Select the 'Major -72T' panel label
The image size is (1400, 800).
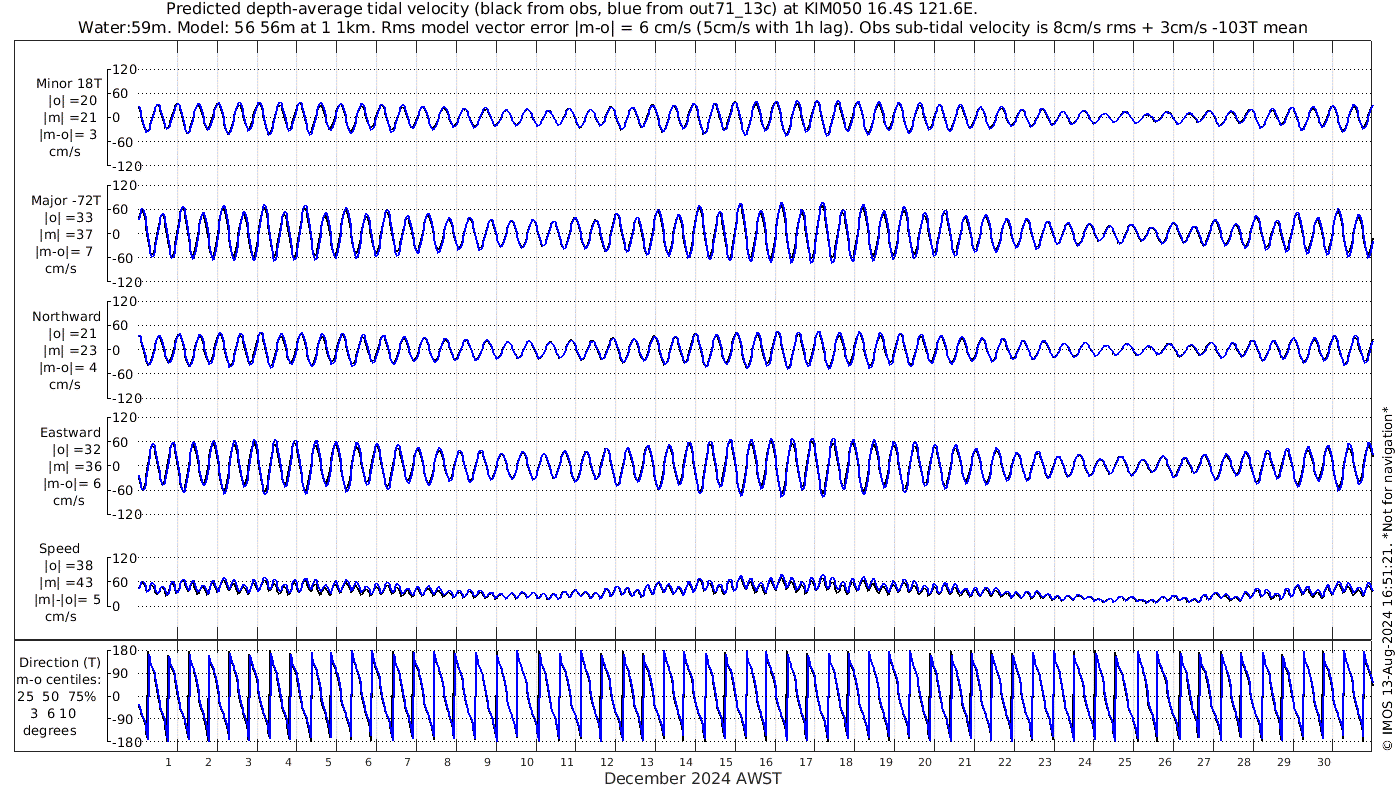[x=66, y=200]
